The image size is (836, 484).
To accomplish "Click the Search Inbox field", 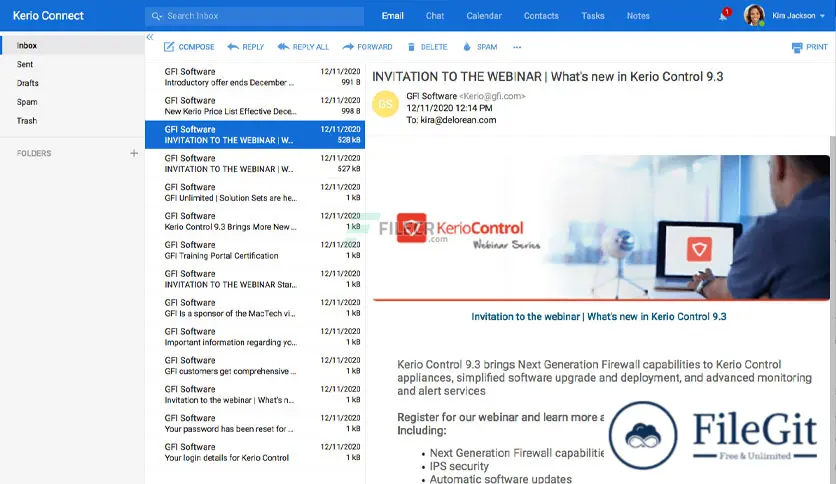I will pyautogui.click(x=254, y=16).
